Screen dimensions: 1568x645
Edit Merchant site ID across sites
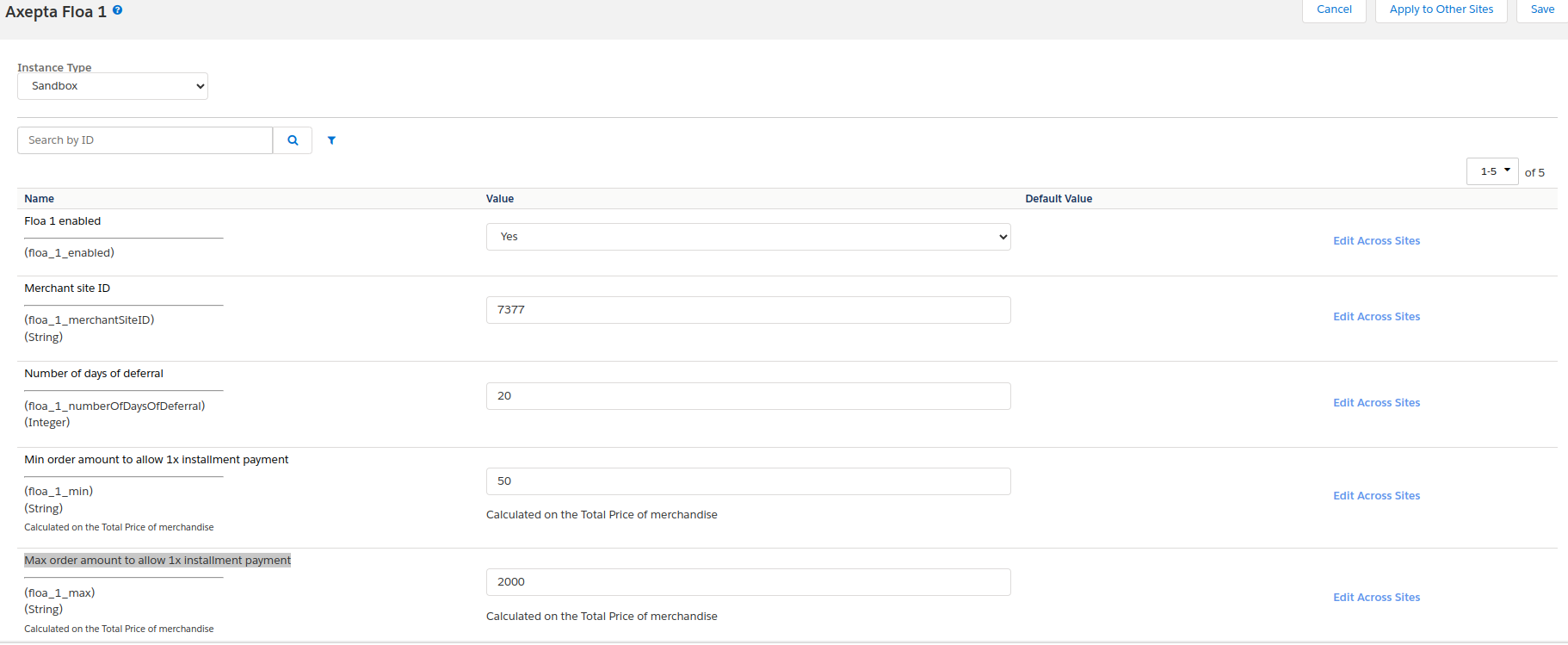(1376, 317)
